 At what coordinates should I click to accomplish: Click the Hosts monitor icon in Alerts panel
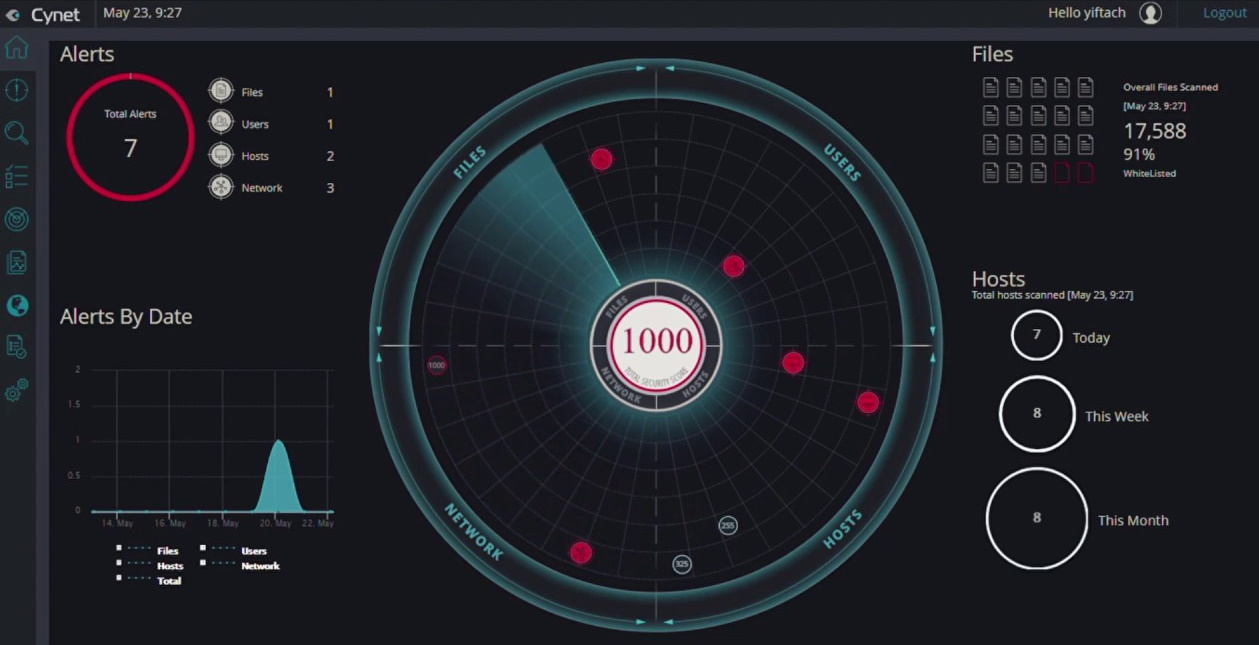[x=220, y=155]
